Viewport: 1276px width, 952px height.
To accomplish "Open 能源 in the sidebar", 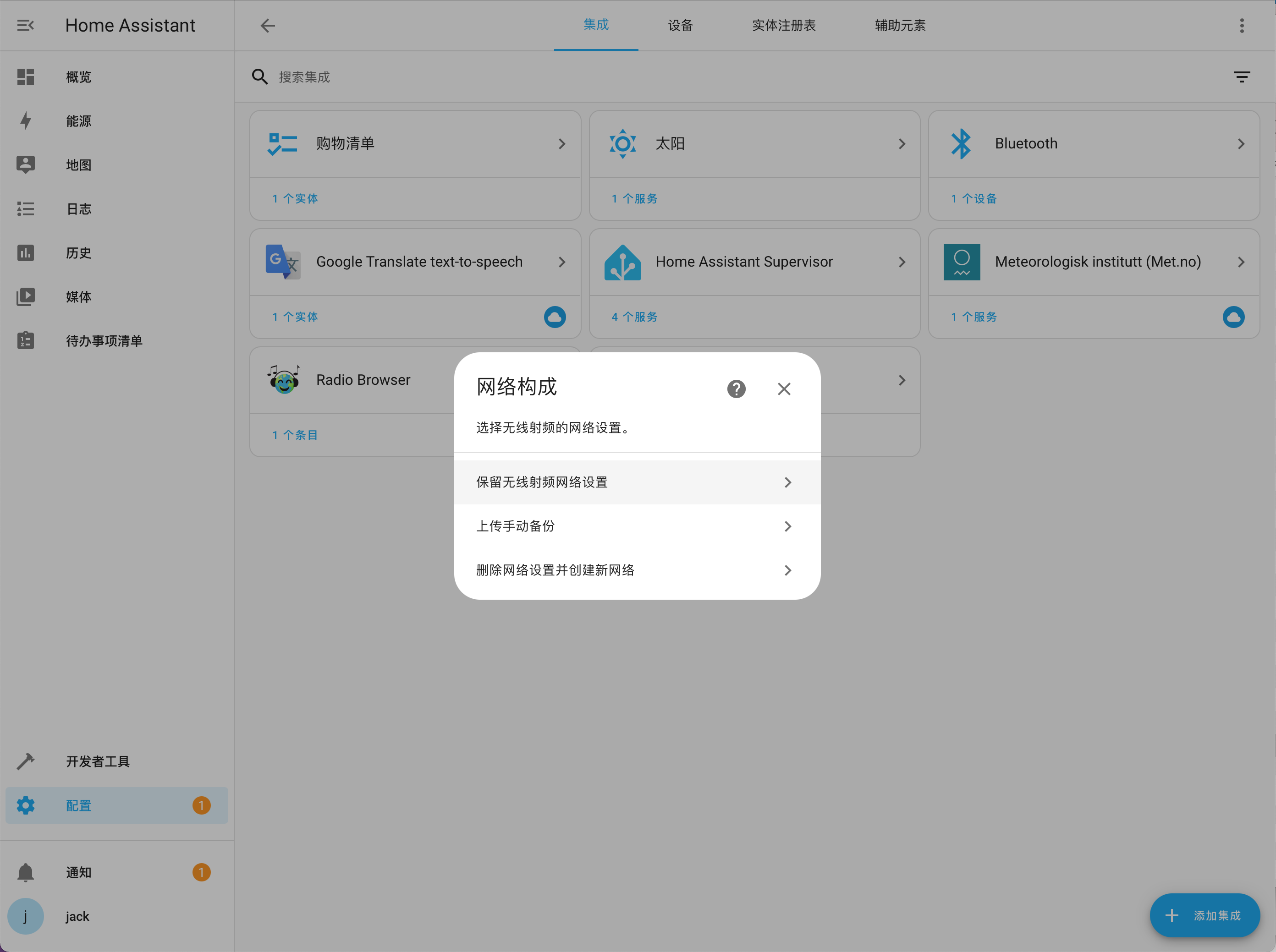I will tap(78, 121).
